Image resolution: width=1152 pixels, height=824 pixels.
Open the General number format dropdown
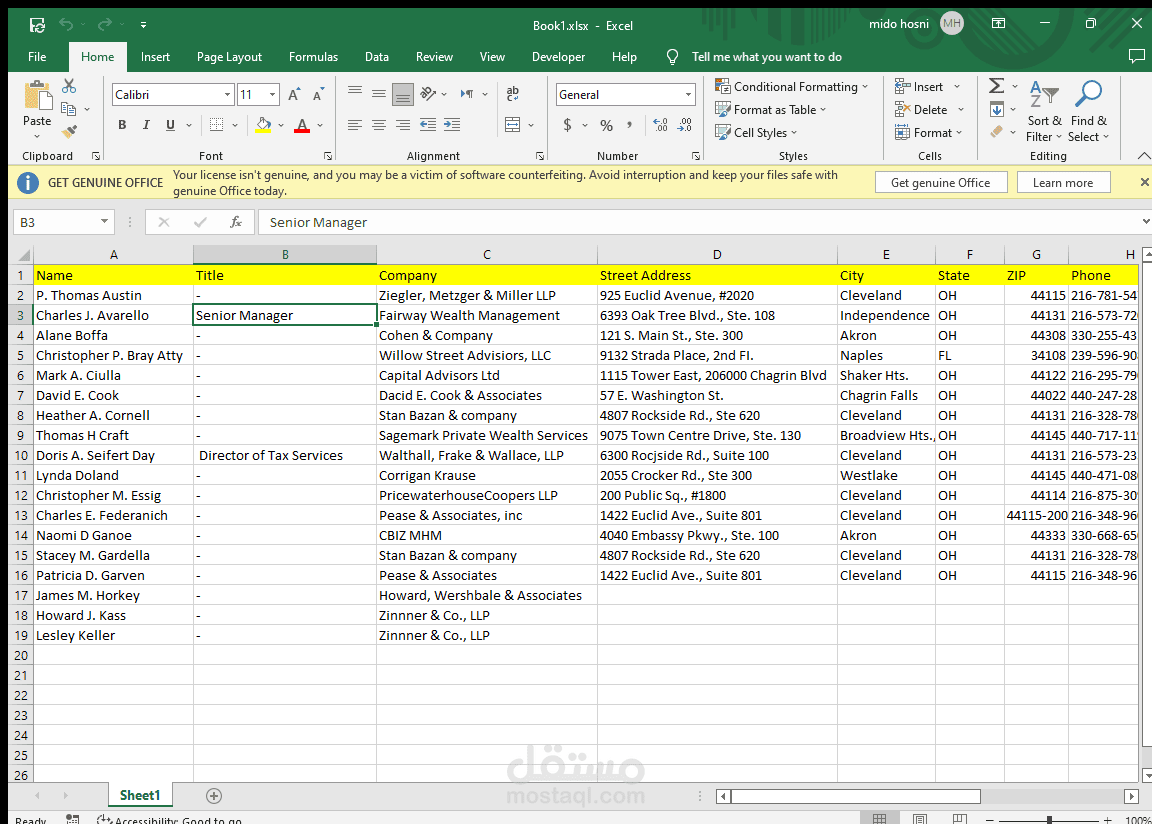[688, 95]
